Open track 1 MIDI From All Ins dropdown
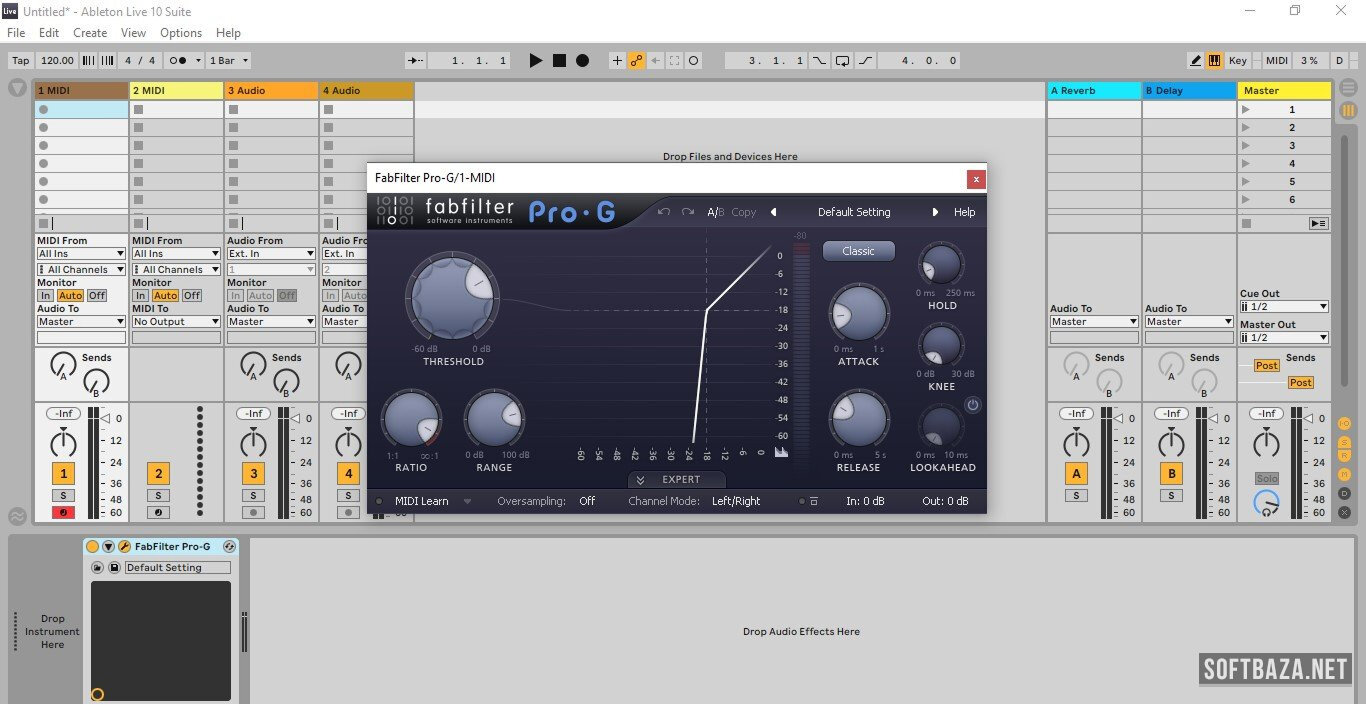 pos(81,254)
